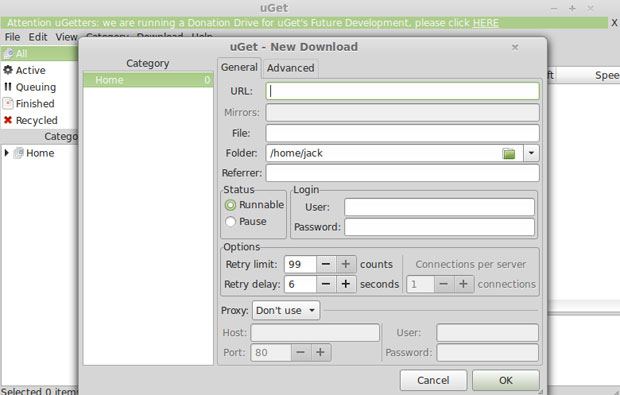This screenshot has width=620, height=395.
Task: Decrease the proxy Port number
Action: pos(301,352)
